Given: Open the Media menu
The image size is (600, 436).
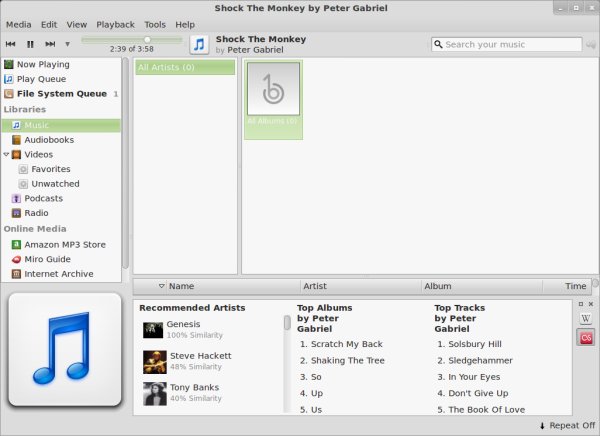Looking at the screenshot, I should (x=18, y=24).
